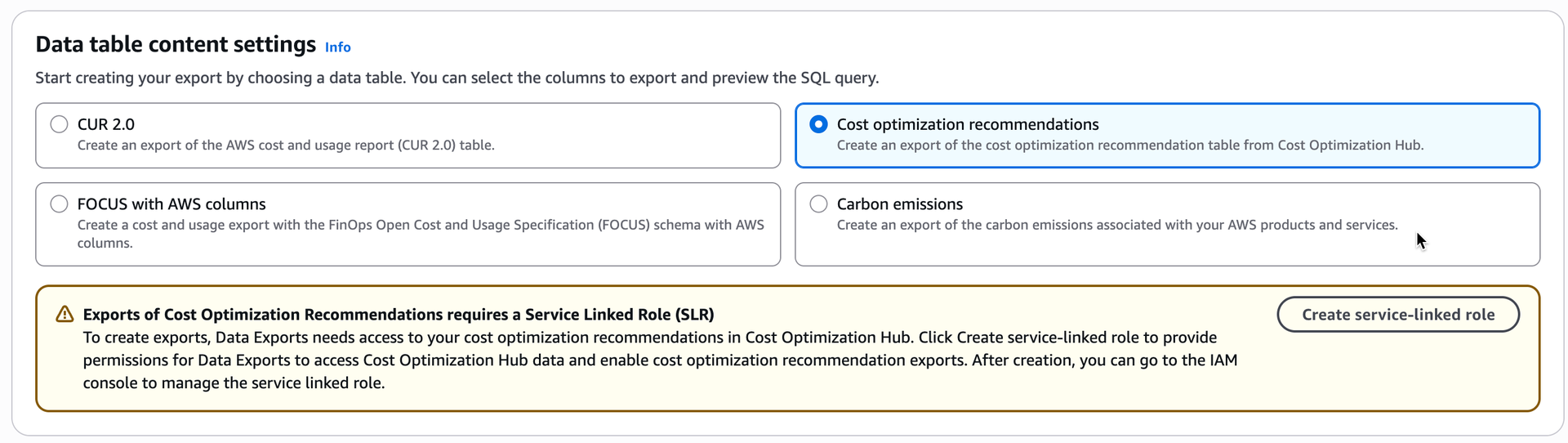Click the Carbon emissions description text

coord(1117,225)
